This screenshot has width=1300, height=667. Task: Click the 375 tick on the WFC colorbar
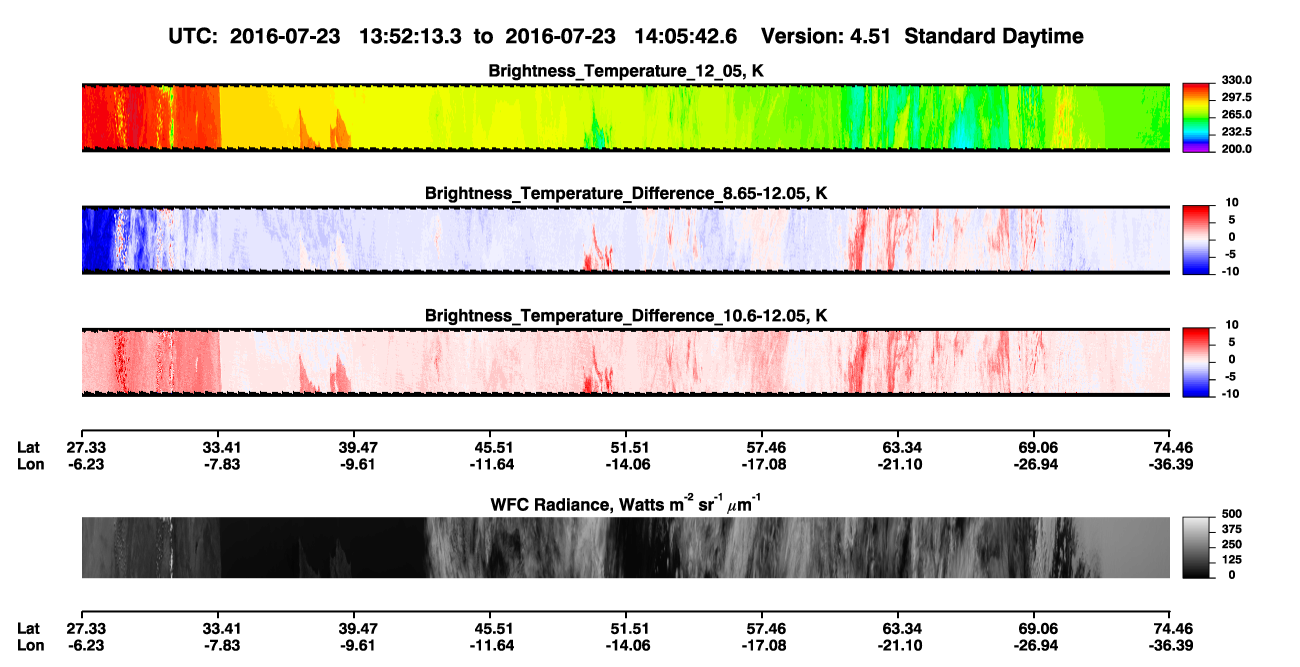coord(1231,529)
